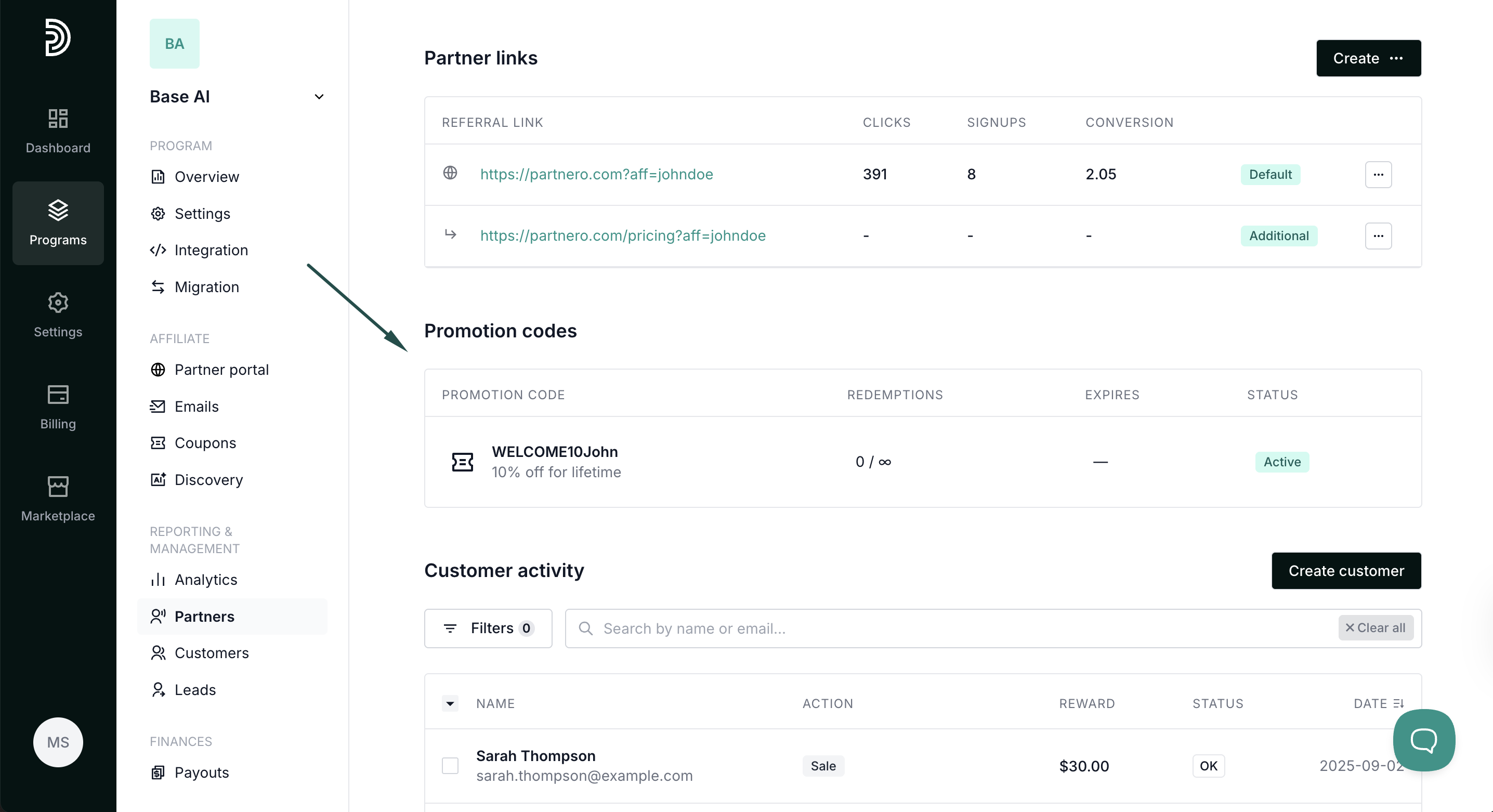This screenshot has width=1493, height=812.
Task: Open the Billing section icon
Action: [x=58, y=407]
